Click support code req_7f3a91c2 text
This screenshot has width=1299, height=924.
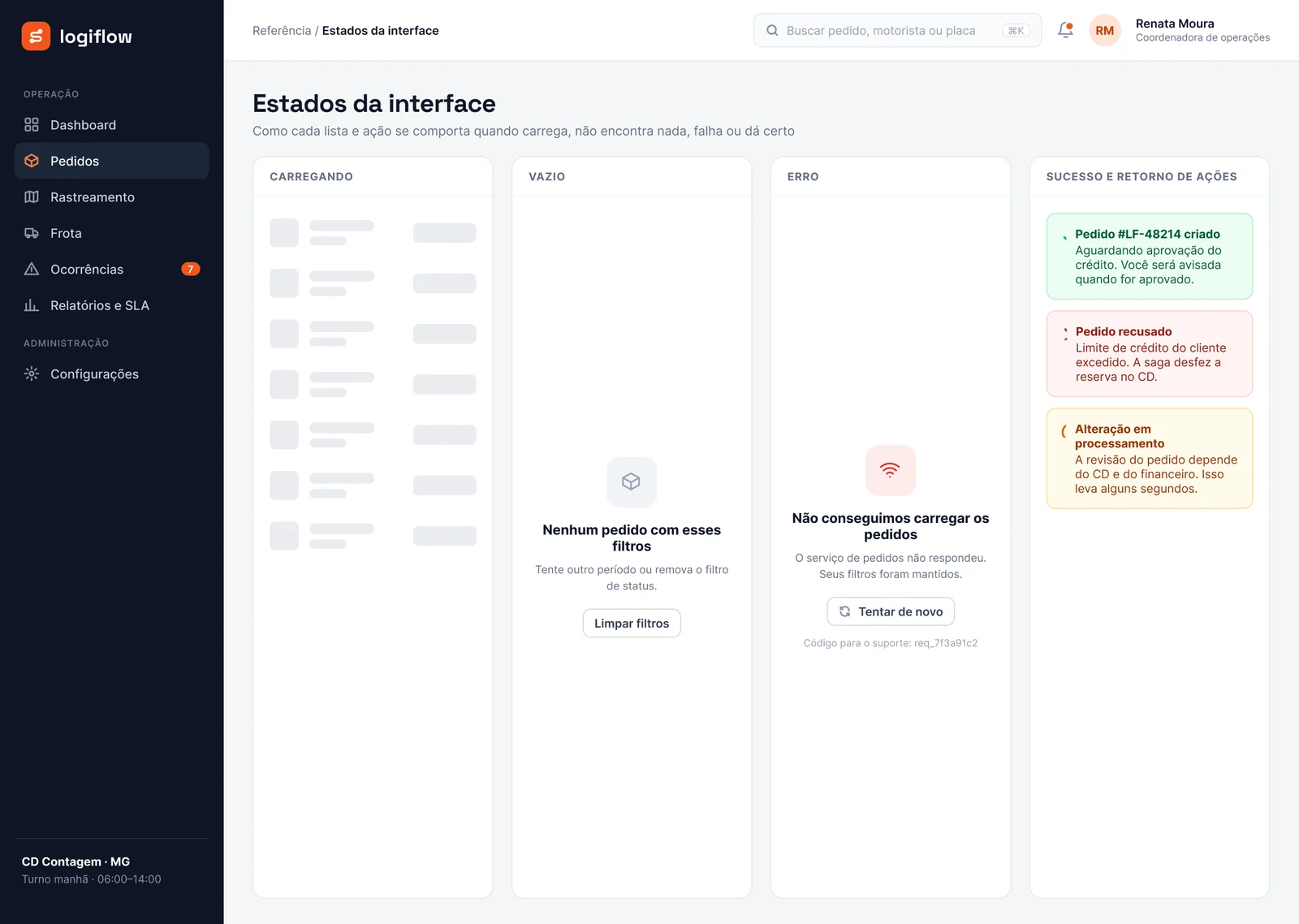pyautogui.click(x=946, y=643)
